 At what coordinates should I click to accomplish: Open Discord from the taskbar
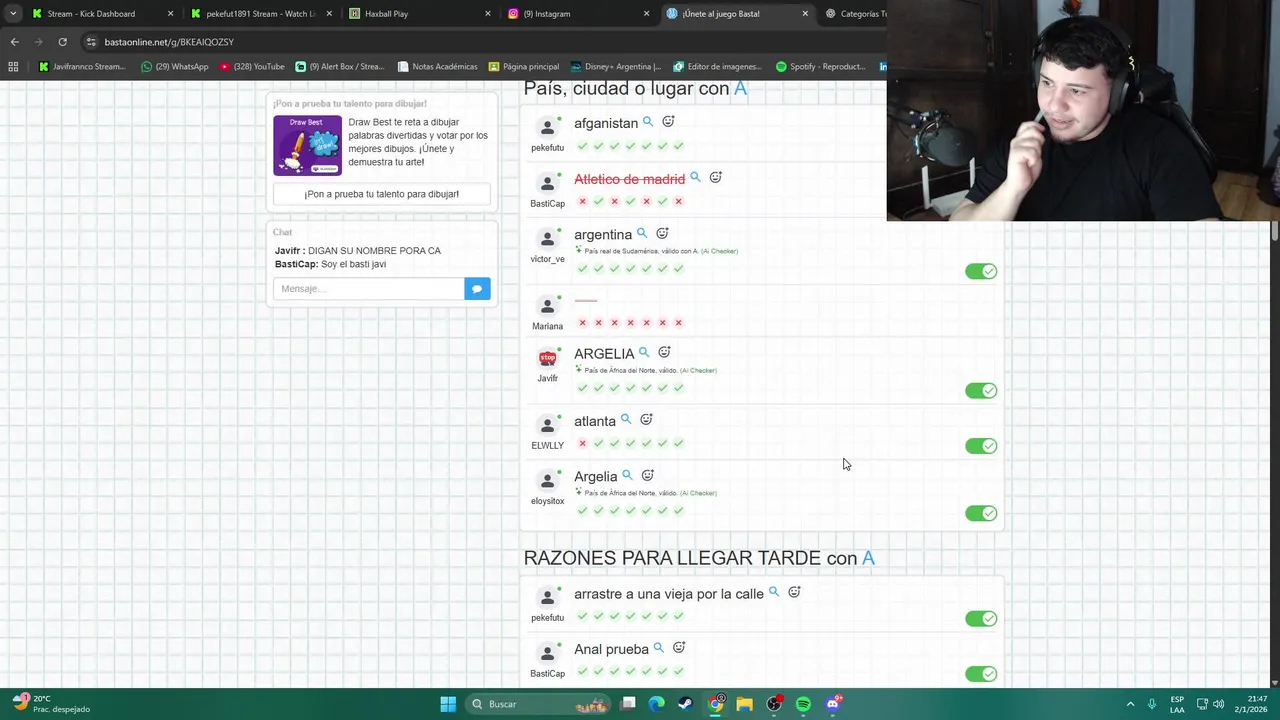833,704
